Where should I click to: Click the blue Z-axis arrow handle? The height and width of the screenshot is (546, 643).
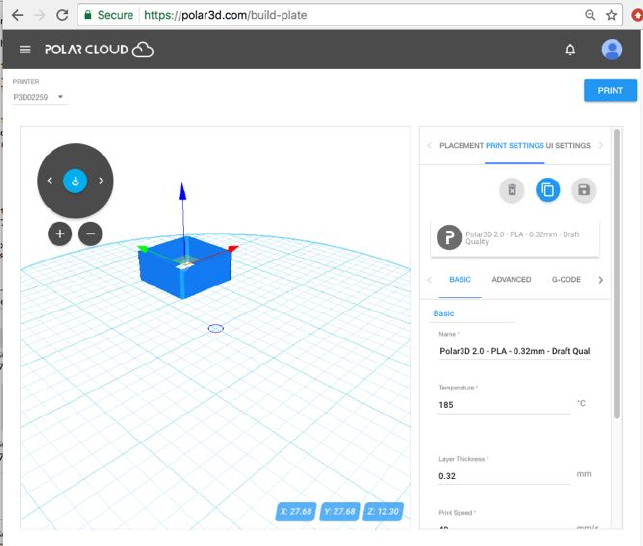click(x=182, y=191)
